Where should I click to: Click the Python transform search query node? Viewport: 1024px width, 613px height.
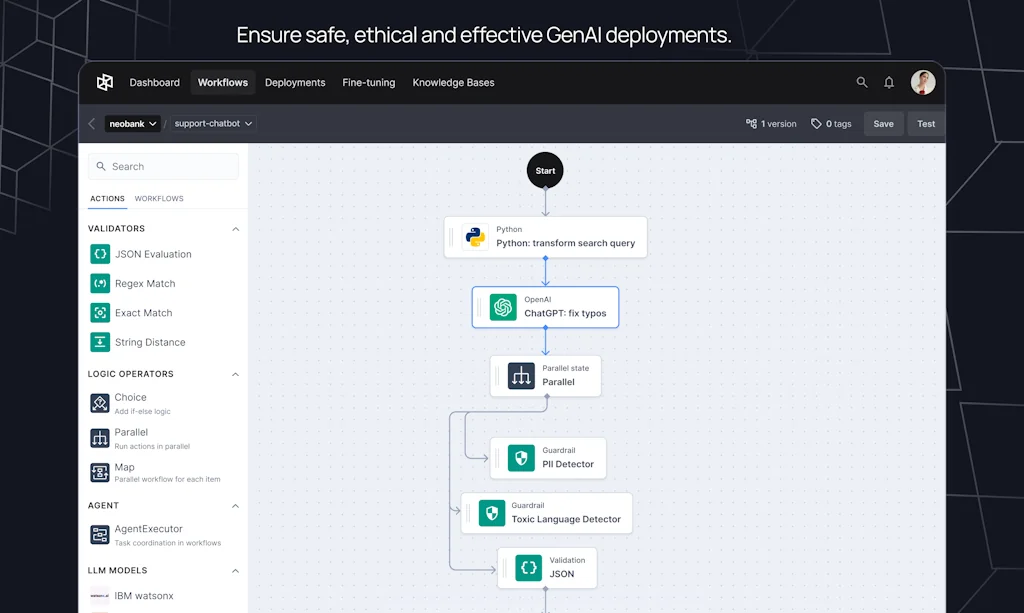pyautogui.click(x=546, y=237)
